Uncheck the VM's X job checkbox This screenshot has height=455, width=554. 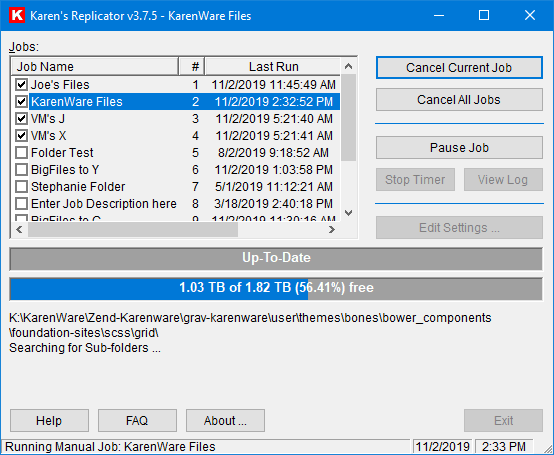(22, 136)
